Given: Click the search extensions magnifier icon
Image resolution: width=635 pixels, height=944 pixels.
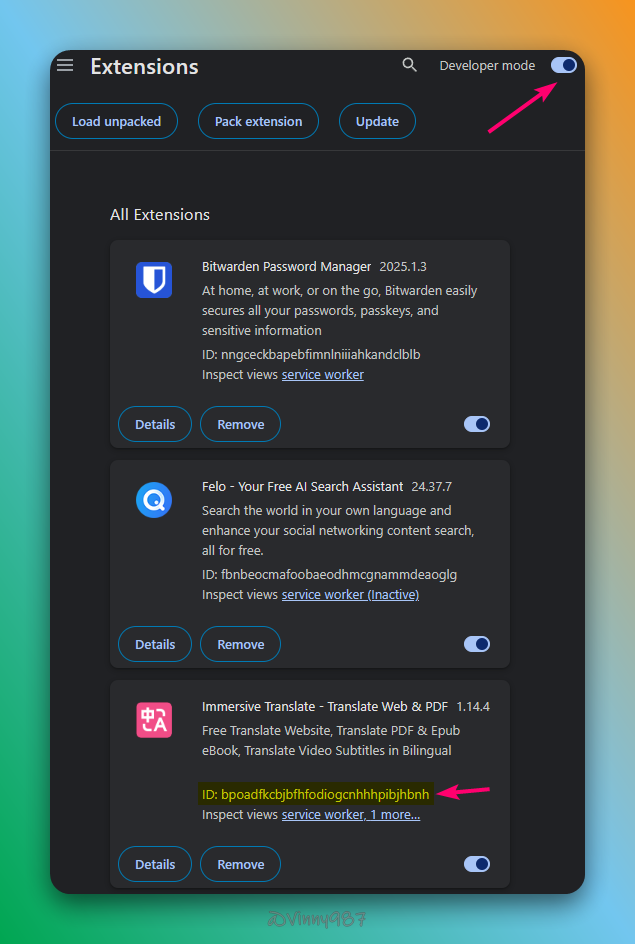Looking at the screenshot, I should click(x=409, y=65).
